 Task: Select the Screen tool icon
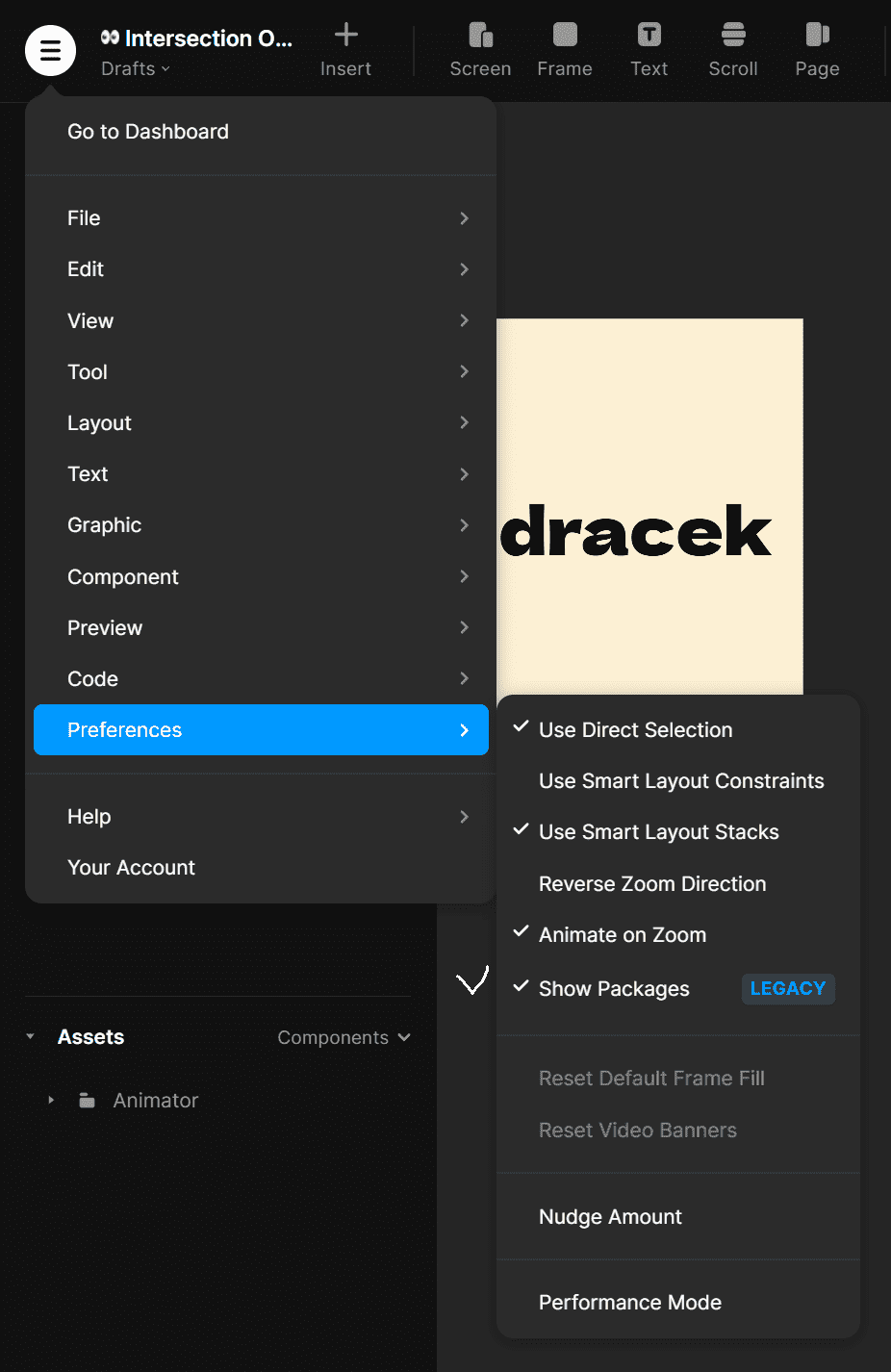click(x=480, y=36)
